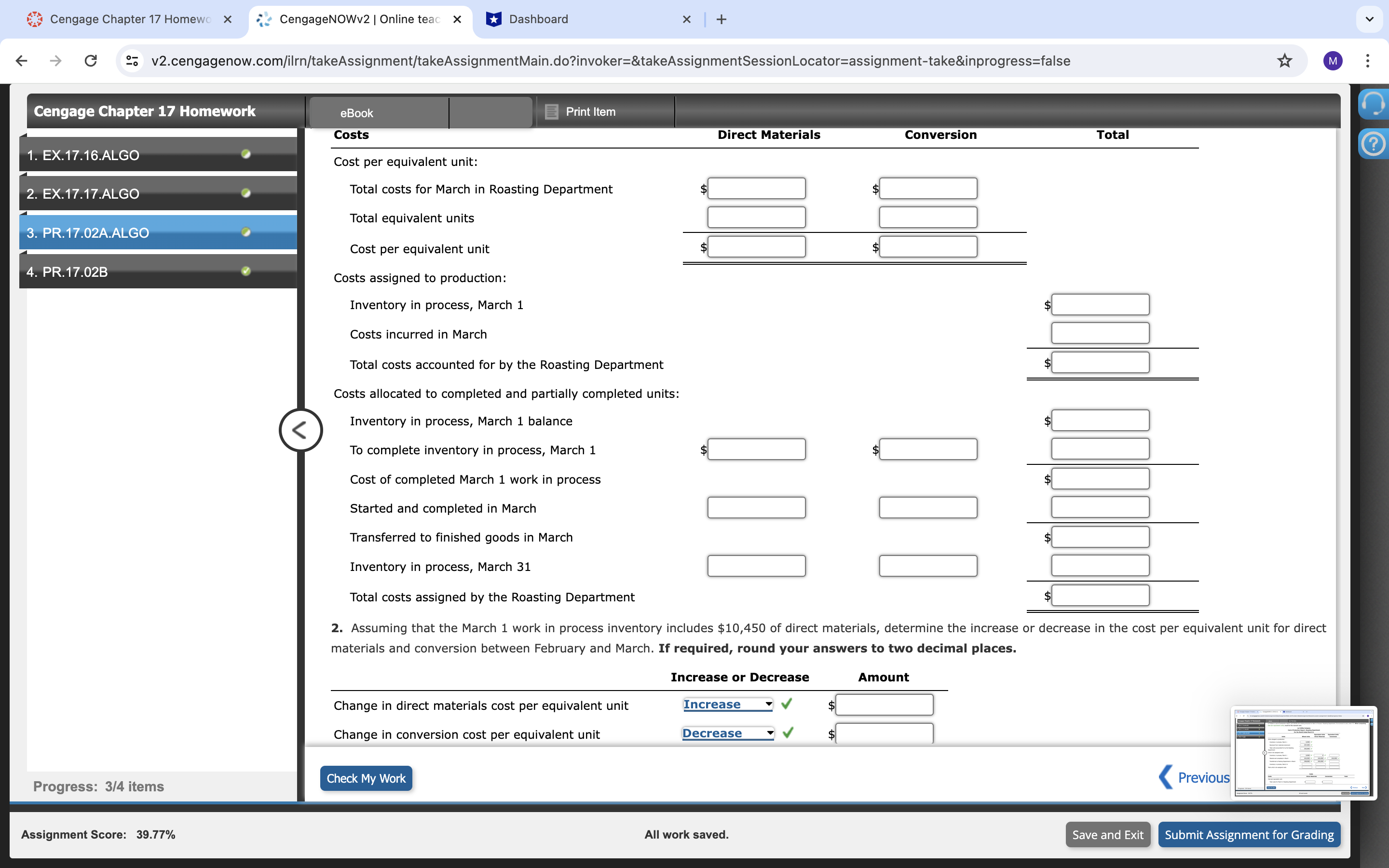The width and height of the screenshot is (1389, 868).
Task: Click the page preview thumbnail
Action: [x=1304, y=753]
